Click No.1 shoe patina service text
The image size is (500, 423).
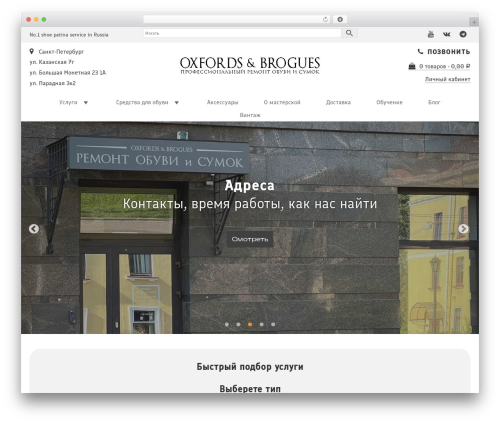pos(69,35)
